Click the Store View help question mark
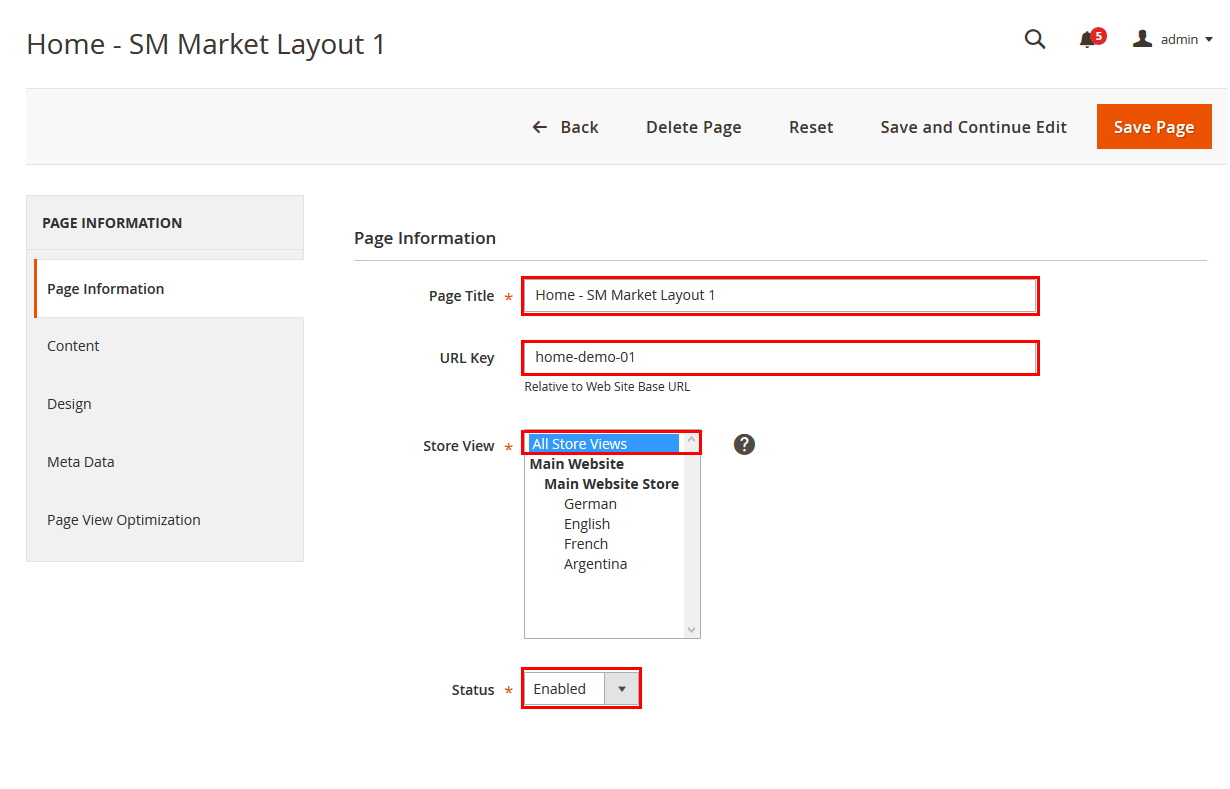1230x789 pixels. coord(744,444)
